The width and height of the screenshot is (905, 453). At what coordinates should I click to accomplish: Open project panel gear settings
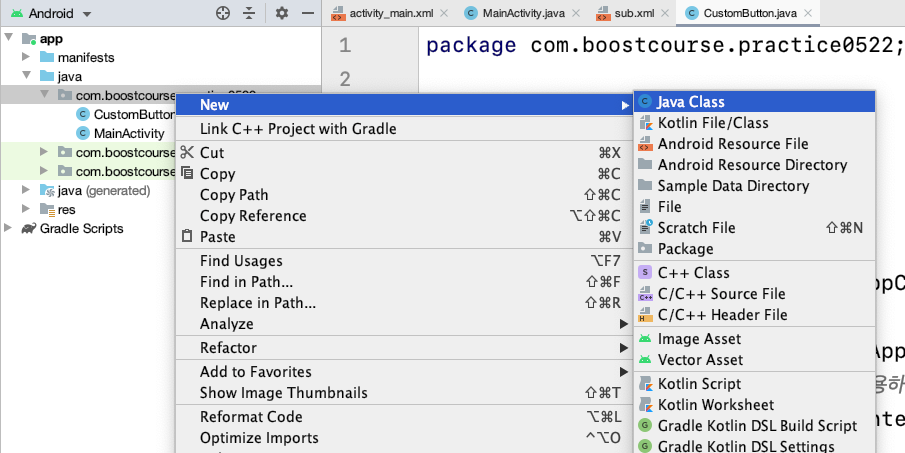coord(282,13)
